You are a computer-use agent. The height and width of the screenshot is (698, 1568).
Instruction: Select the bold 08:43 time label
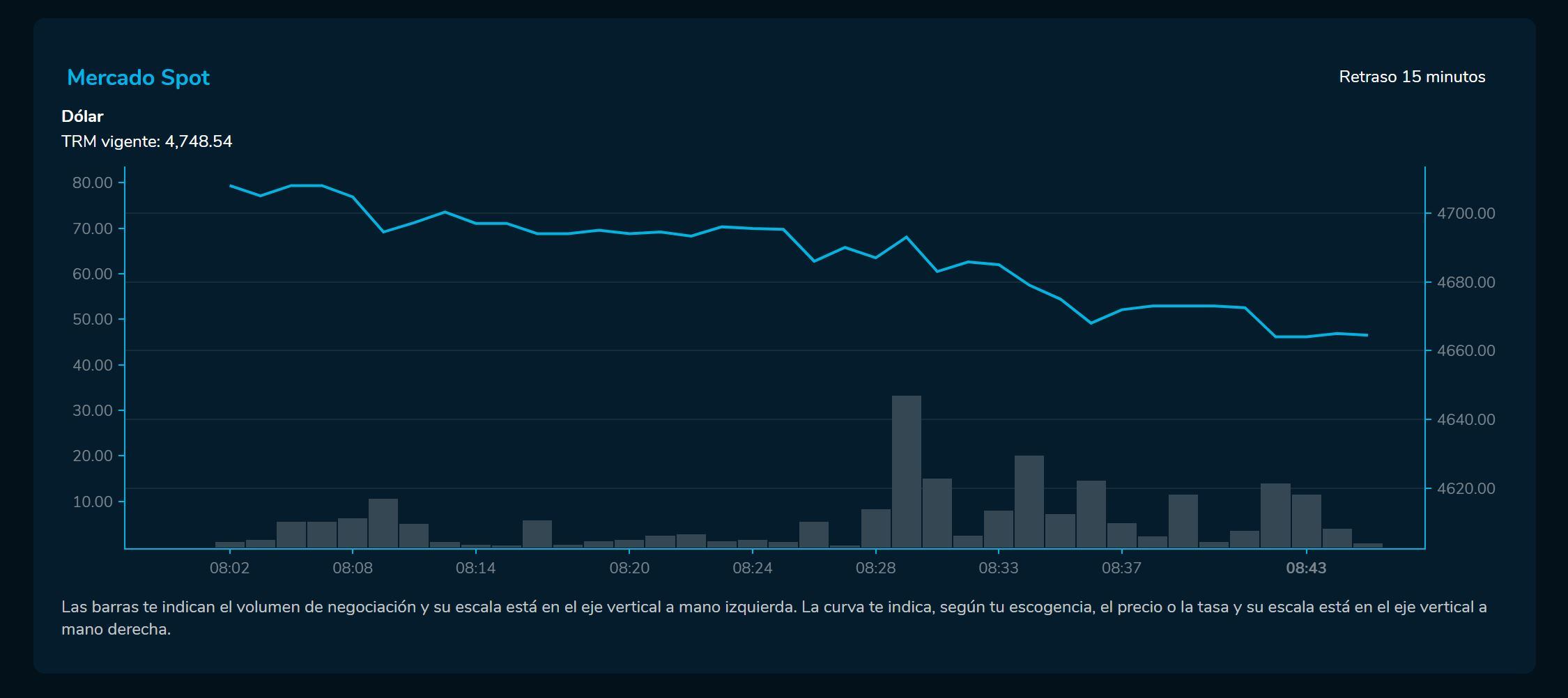click(x=1306, y=568)
